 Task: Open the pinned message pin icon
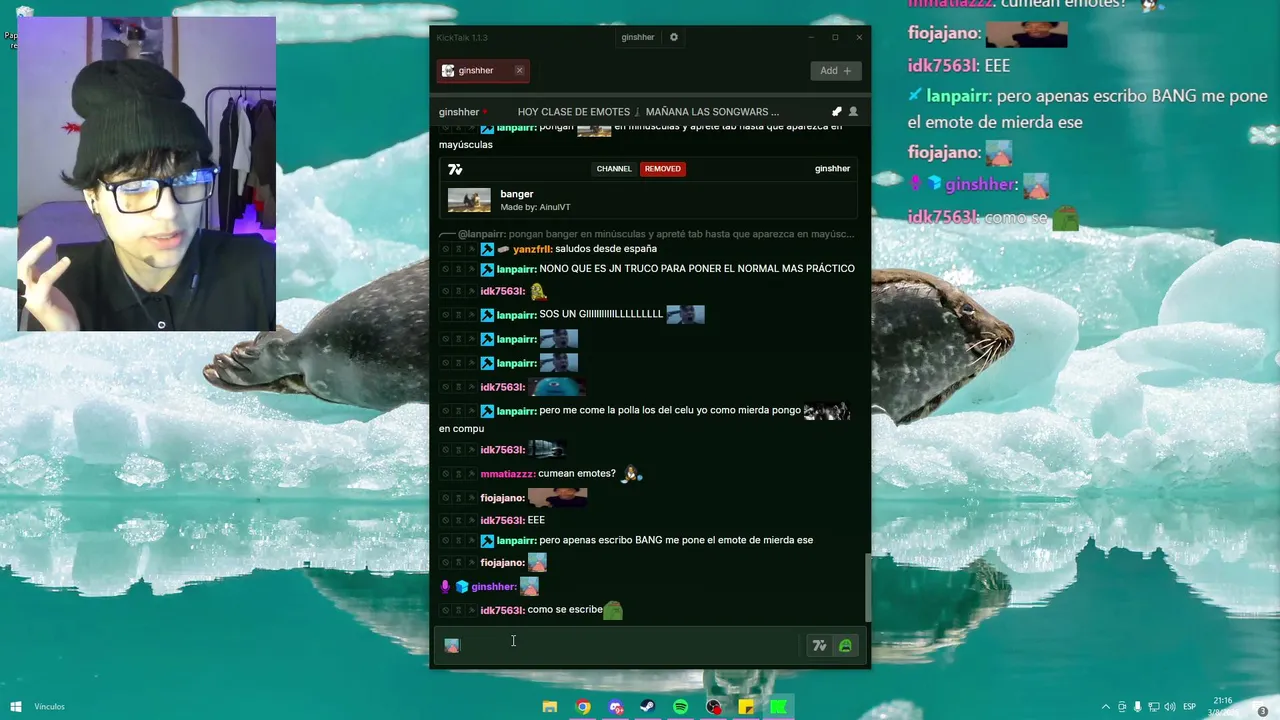837,112
